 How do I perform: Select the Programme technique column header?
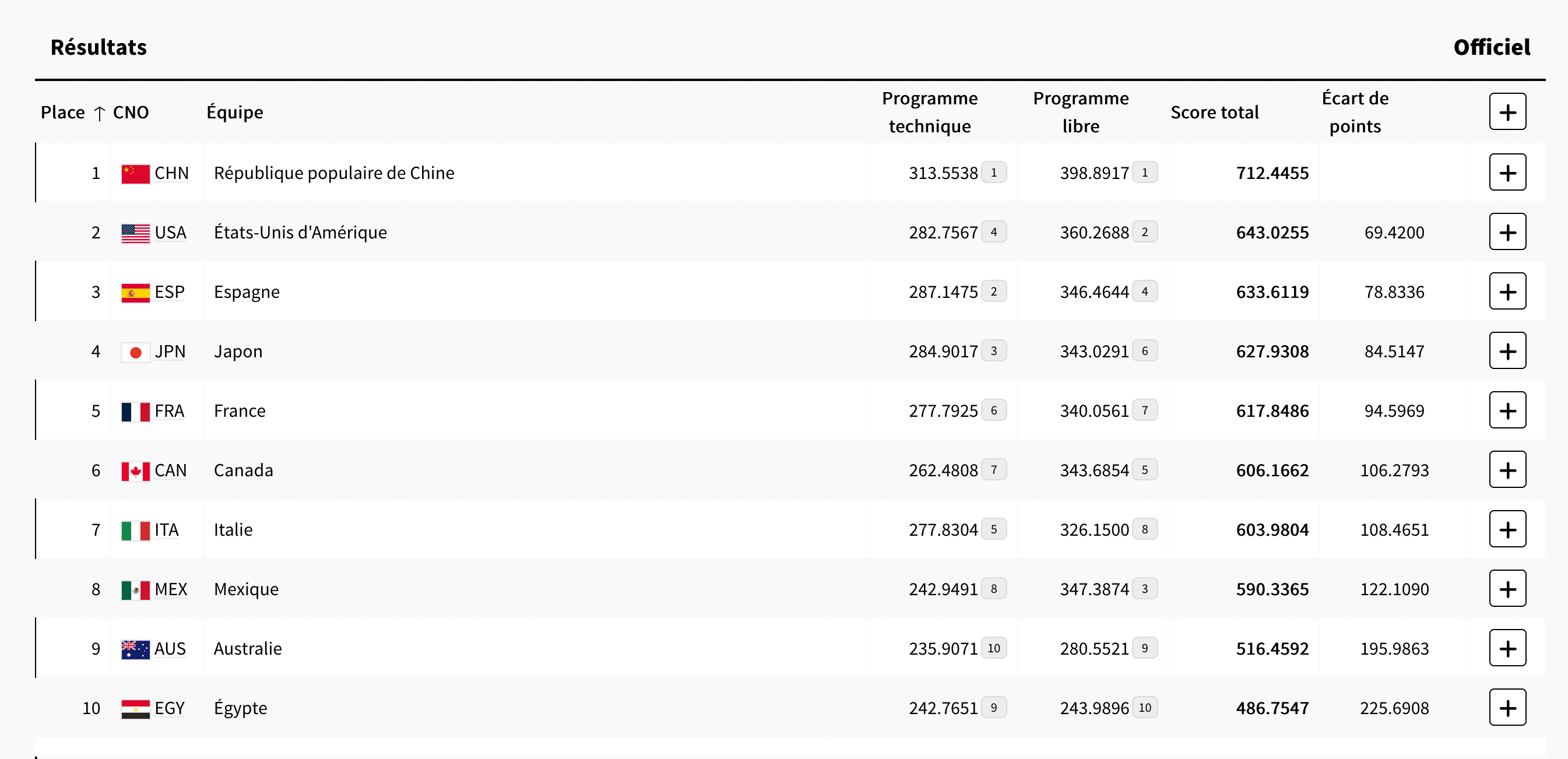930,112
